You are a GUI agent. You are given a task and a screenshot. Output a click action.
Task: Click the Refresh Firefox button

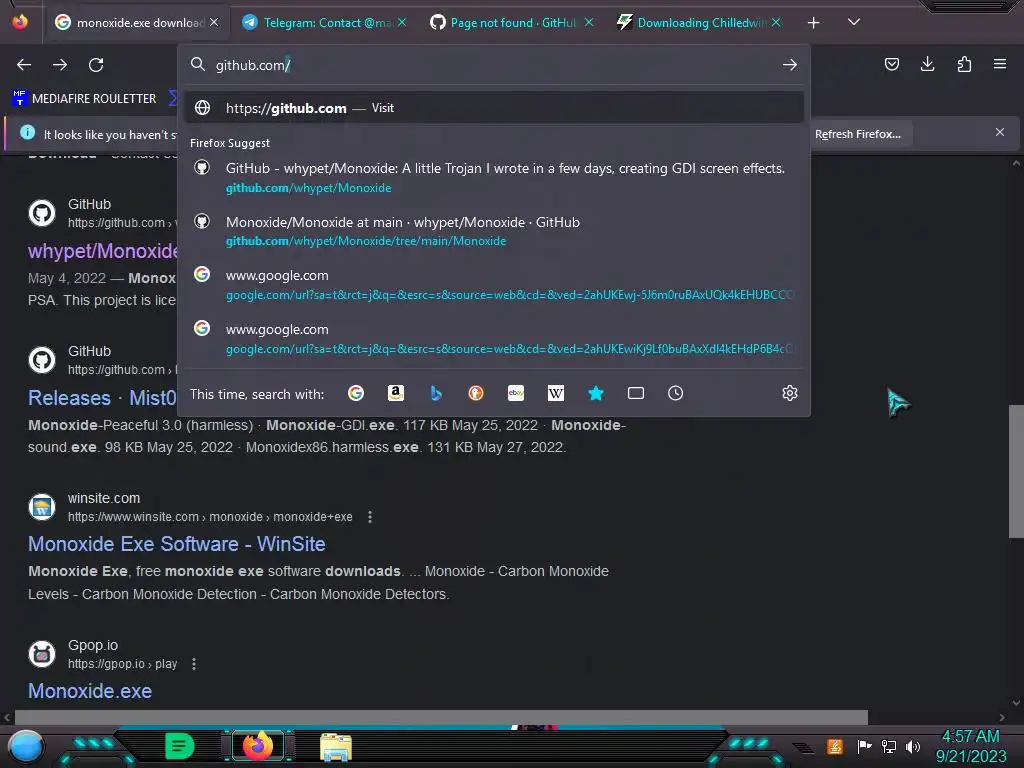coord(857,134)
